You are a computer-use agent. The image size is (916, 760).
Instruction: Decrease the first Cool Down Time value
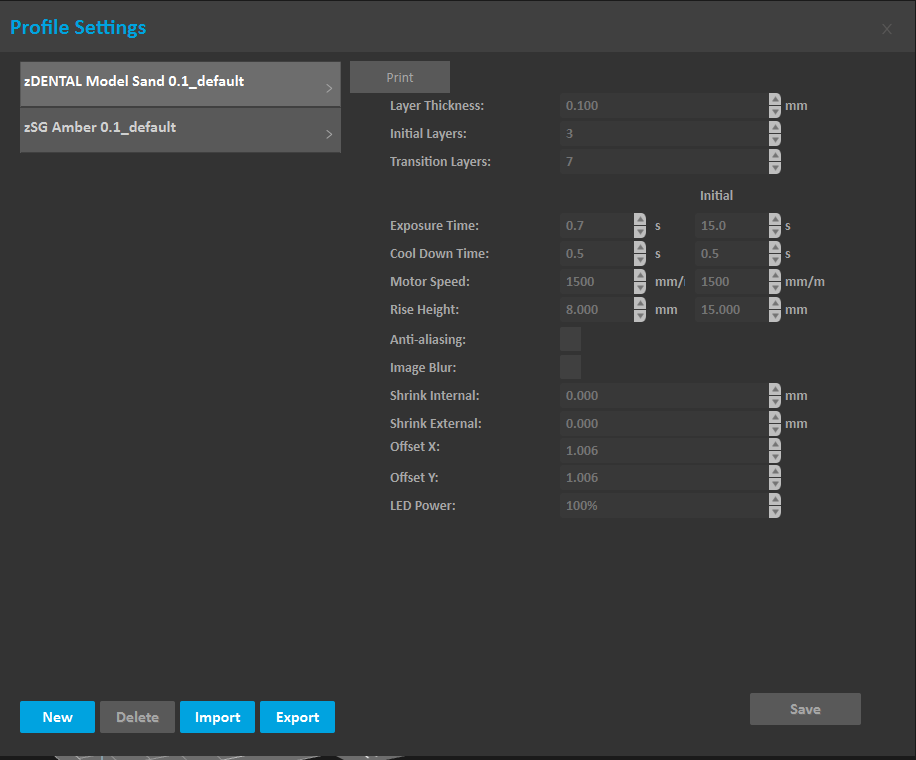640,260
